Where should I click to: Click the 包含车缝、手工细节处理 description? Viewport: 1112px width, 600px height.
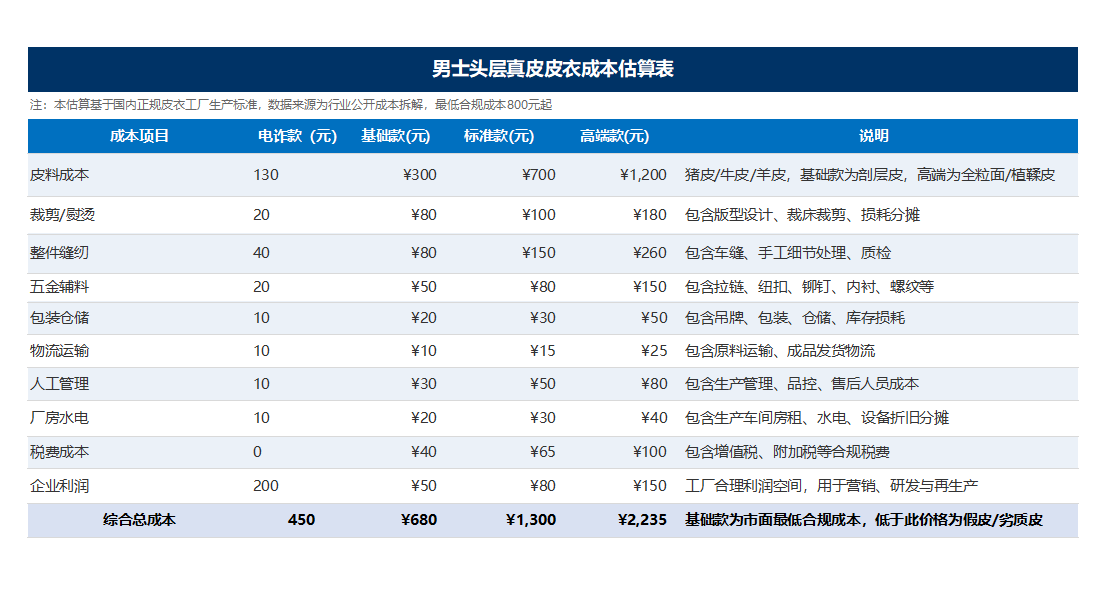(788, 253)
